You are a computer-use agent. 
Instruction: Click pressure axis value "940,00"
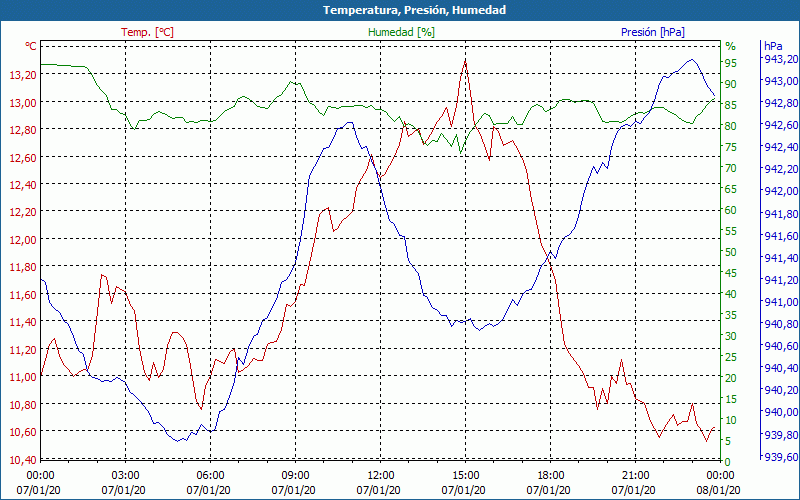coord(782,412)
